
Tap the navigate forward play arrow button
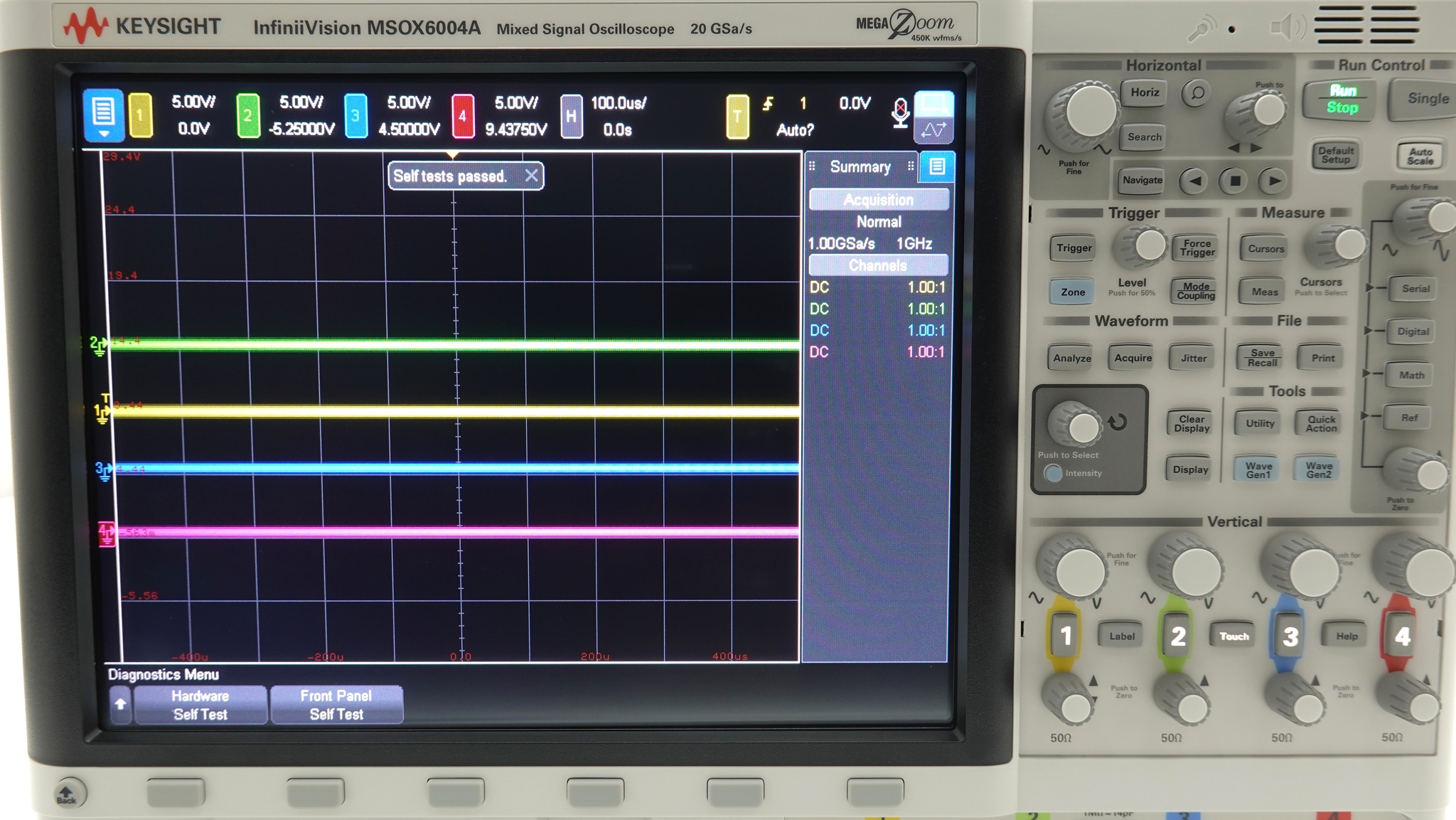pyautogui.click(x=1274, y=181)
